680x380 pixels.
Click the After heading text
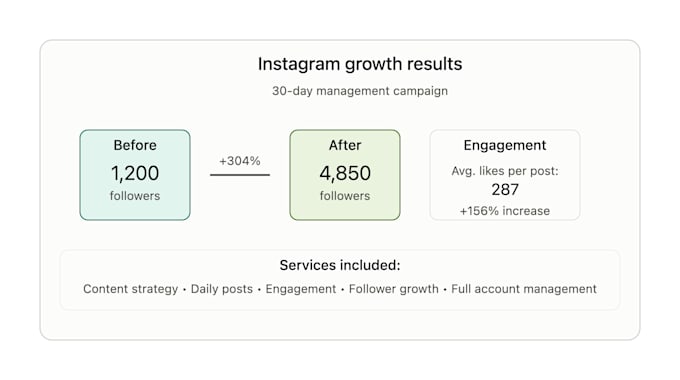point(345,145)
